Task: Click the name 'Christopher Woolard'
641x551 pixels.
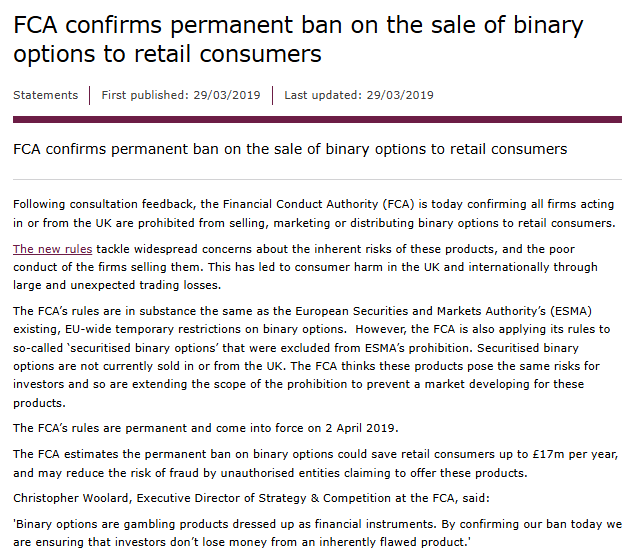Action: [71, 498]
